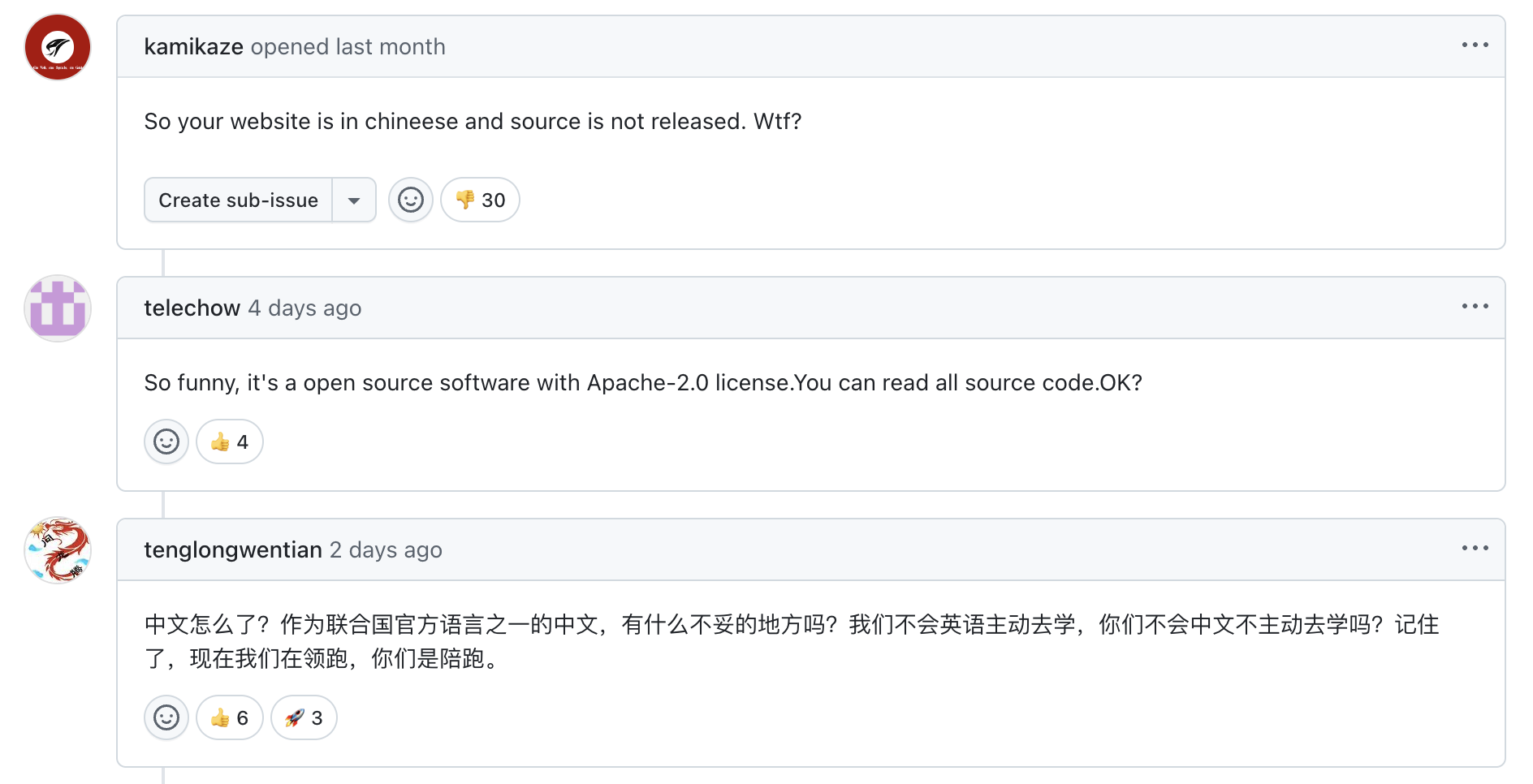Image resolution: width=1533 pixels, height=784 pixels.
Task: Open options menu on tenglongwentian's comment
Action: coord(1475,549)
